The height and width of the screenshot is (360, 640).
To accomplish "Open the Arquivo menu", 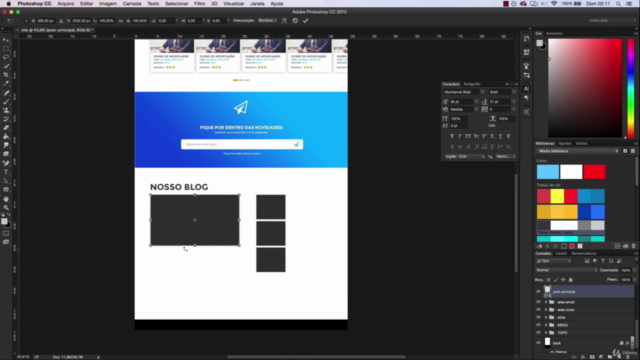I will point(66,4).
